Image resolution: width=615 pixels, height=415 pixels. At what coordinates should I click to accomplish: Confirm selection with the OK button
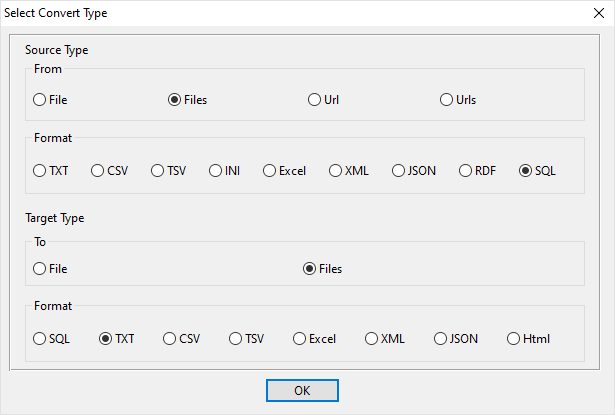302,390
